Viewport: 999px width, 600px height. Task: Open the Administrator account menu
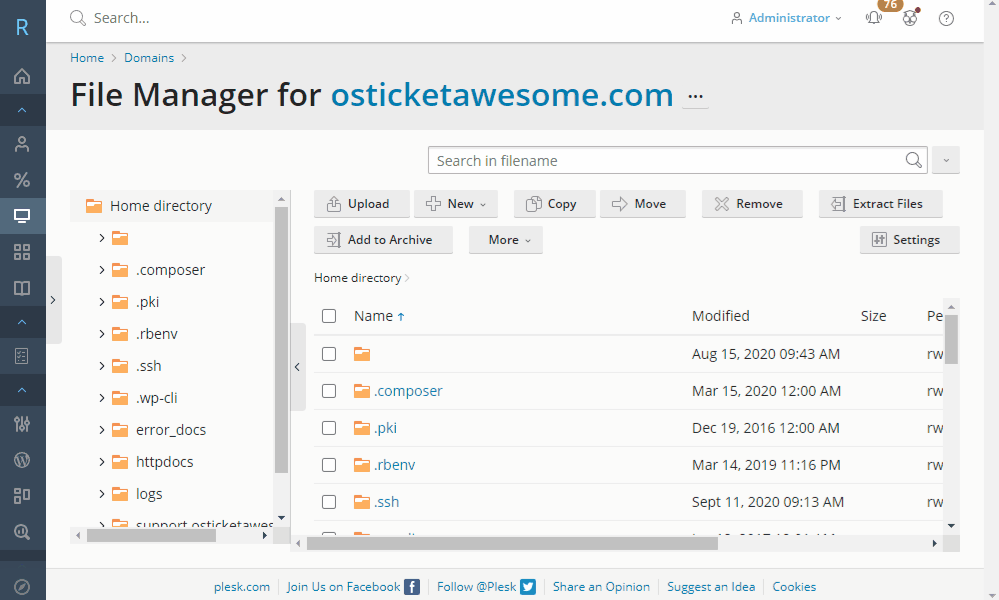tap(787, 18)
